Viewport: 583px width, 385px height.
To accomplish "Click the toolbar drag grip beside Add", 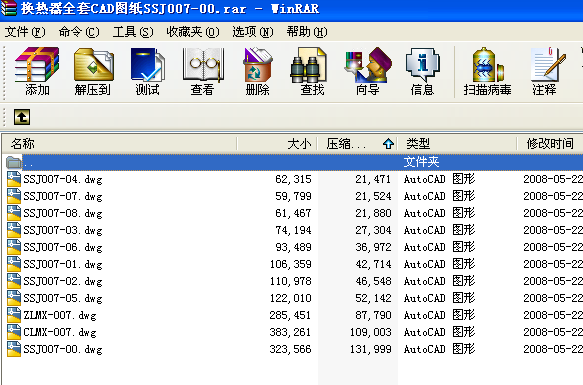I will click(4, 73).
